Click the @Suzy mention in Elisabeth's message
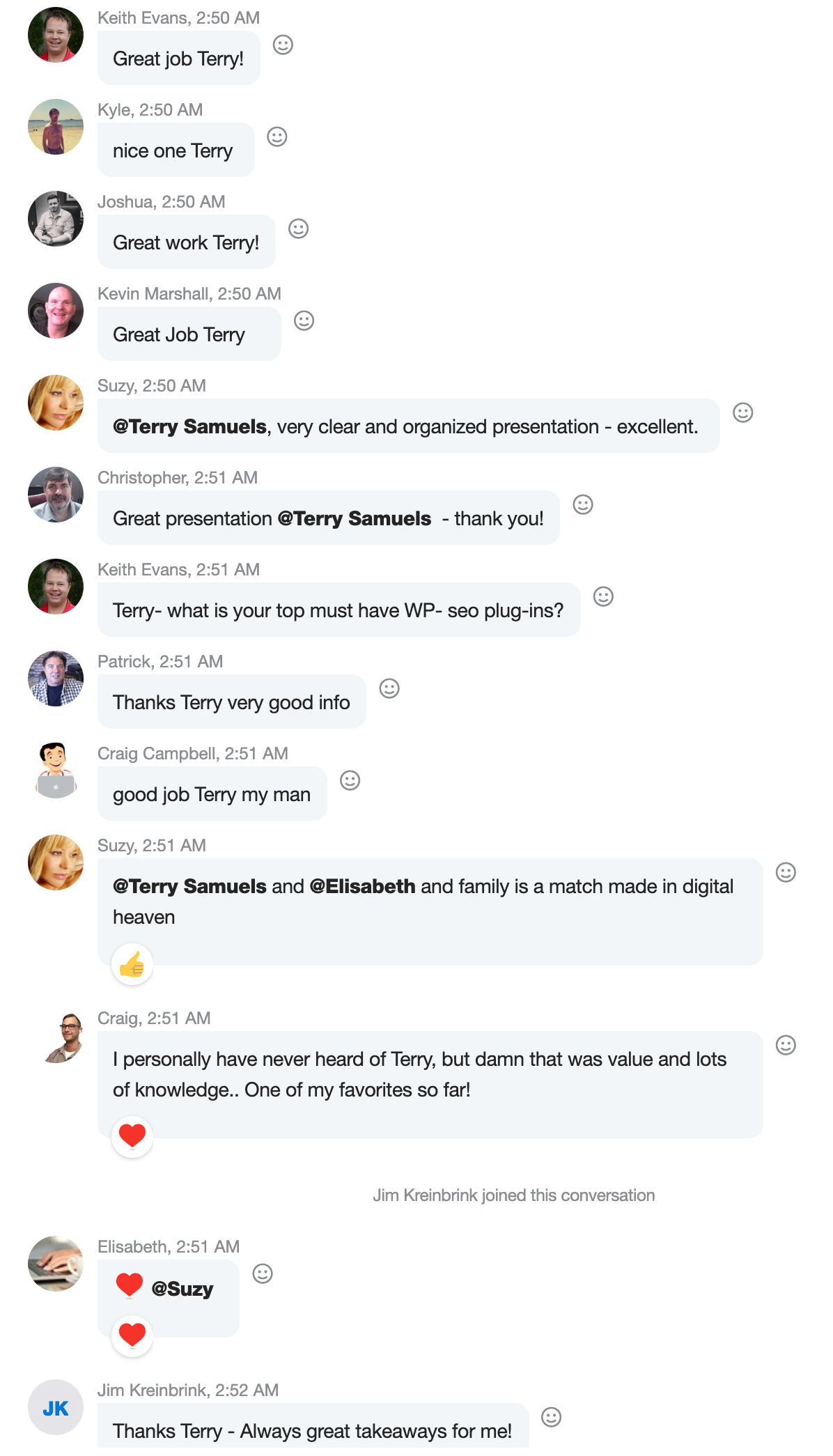The width and height of the screenshot is (833, 1456). point(182,1290)
